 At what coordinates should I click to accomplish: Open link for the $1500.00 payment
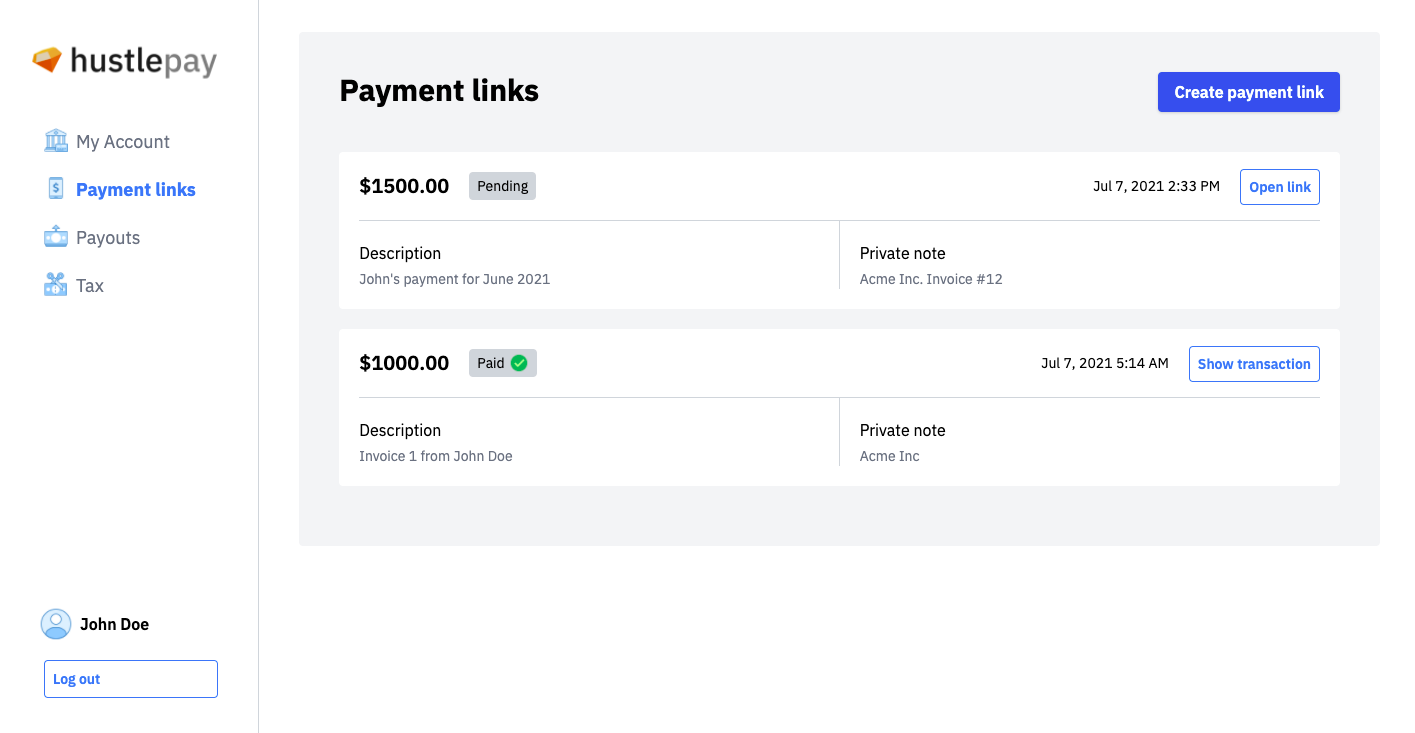coord(1279,187)
